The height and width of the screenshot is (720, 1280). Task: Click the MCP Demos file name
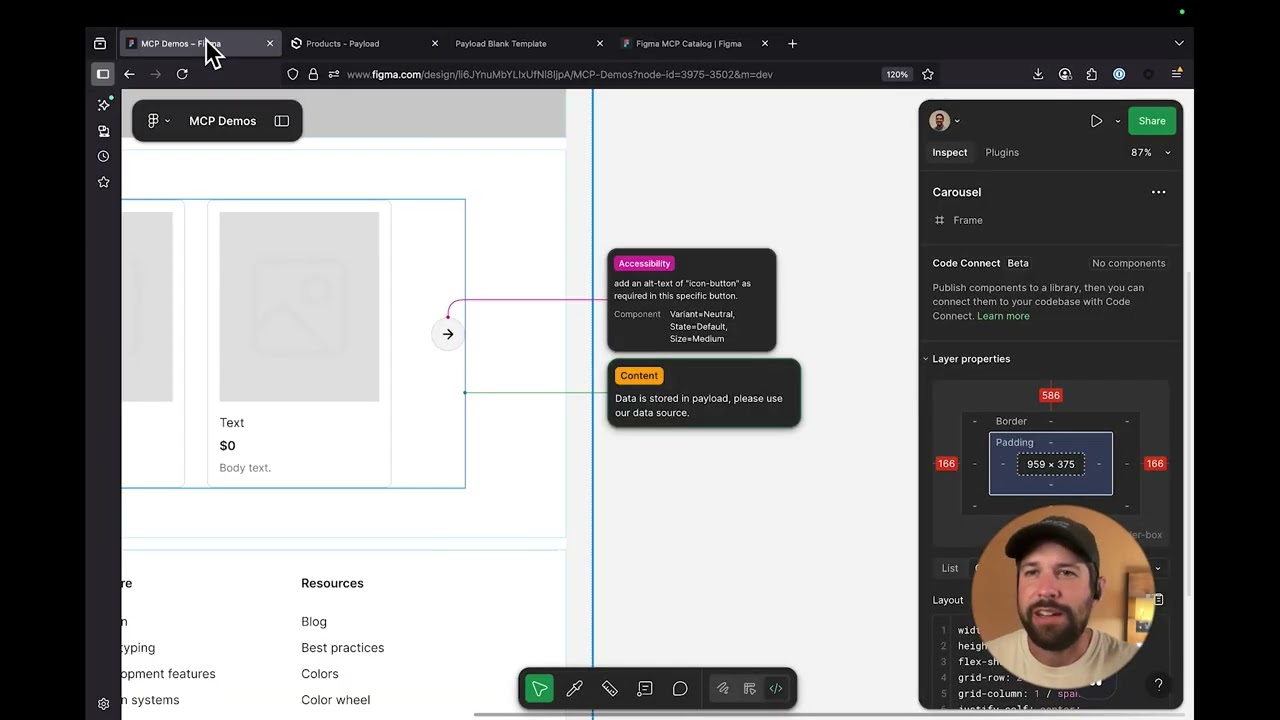coord(222,121)
